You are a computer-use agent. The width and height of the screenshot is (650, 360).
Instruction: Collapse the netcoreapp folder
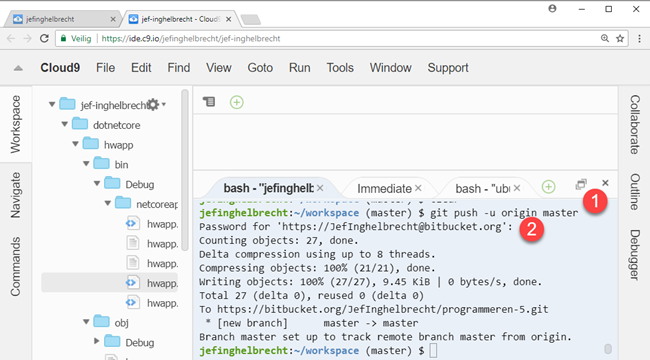point(108,203)
